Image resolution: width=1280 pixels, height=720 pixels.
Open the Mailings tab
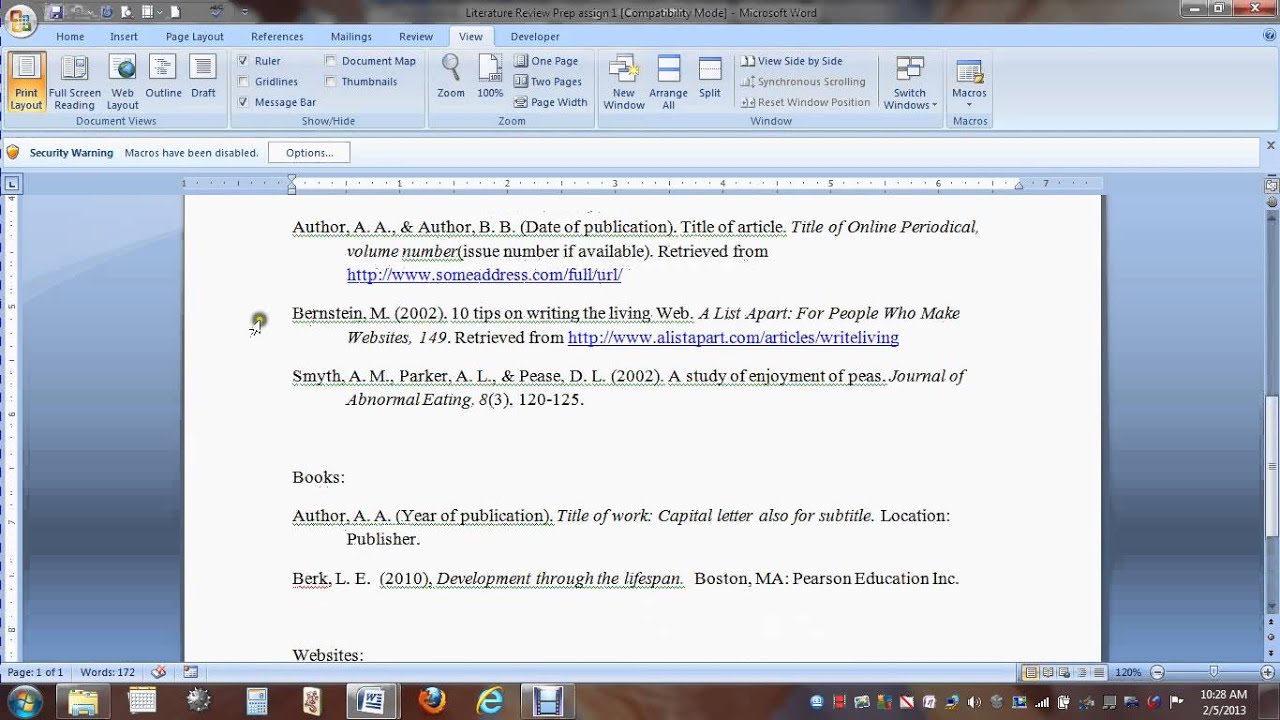click(x=351, y=37)
